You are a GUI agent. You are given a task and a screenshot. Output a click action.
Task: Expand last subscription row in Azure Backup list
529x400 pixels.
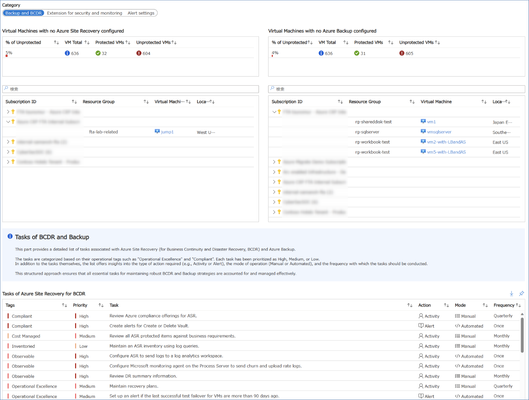tap(274, 212)
